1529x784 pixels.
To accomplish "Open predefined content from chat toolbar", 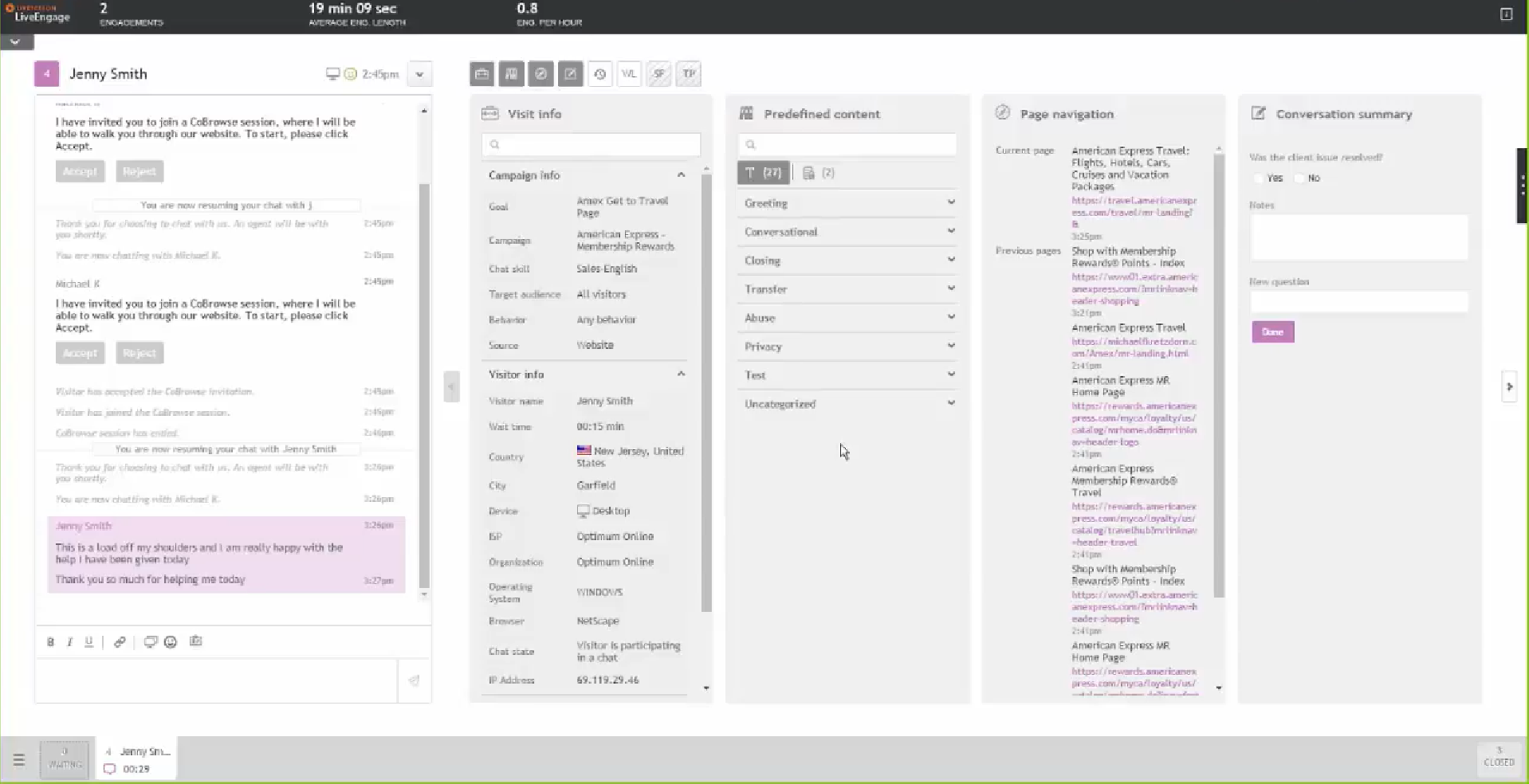I will pyautogui.click(x=195, y=641).
